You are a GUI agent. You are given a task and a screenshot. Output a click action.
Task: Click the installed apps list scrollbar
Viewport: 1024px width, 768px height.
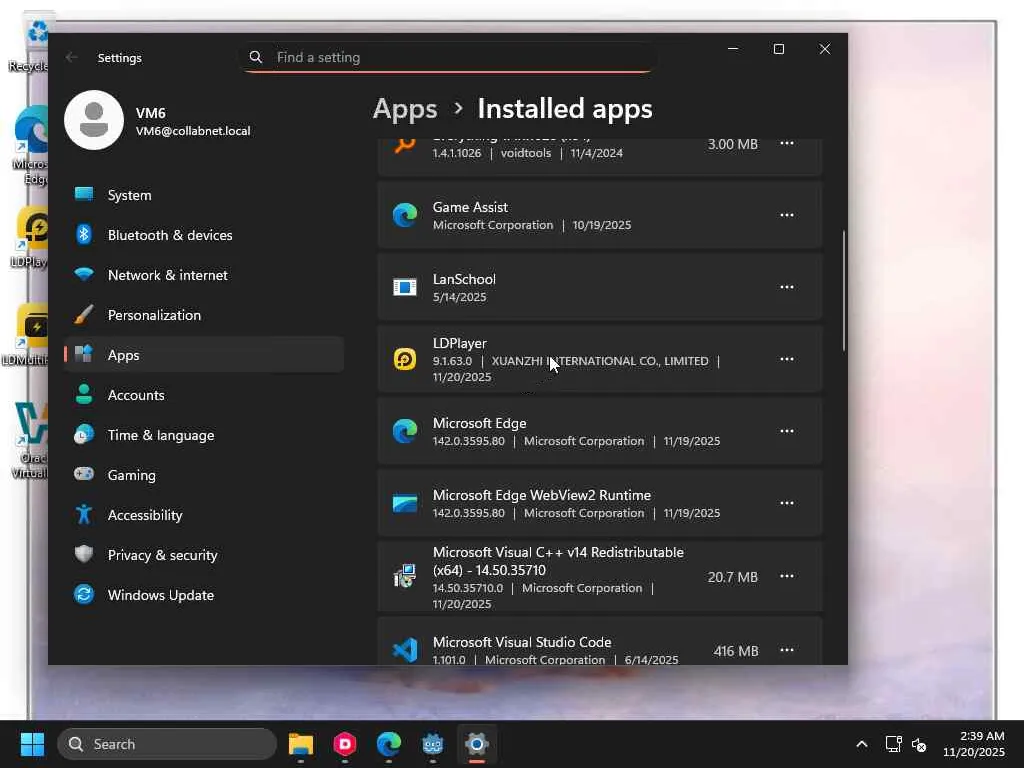(844, 291)
